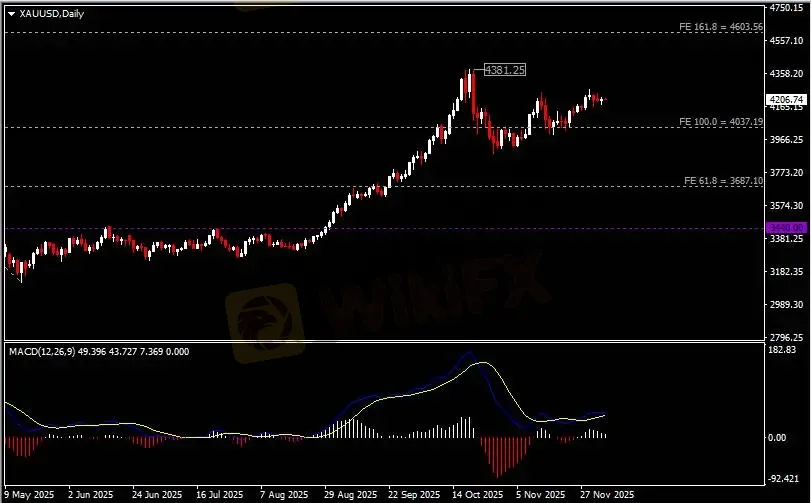811x503 pixels.
Task: Click the 27 Nov 2025 date label
Action: tap(607, 494)
